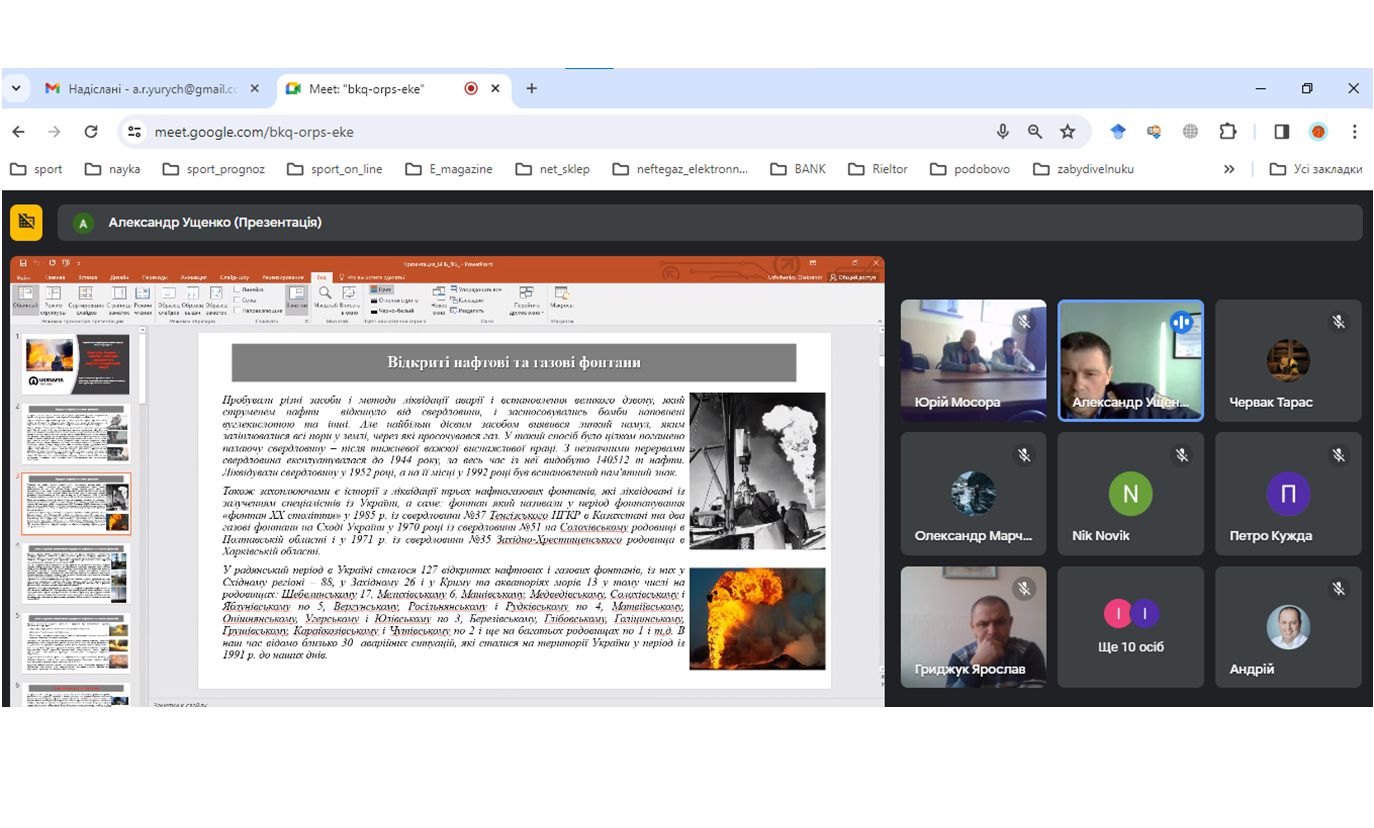This screenshot has width=1374, height=828.
Task: Open Образец заметок master view
Action: [216, 299]
